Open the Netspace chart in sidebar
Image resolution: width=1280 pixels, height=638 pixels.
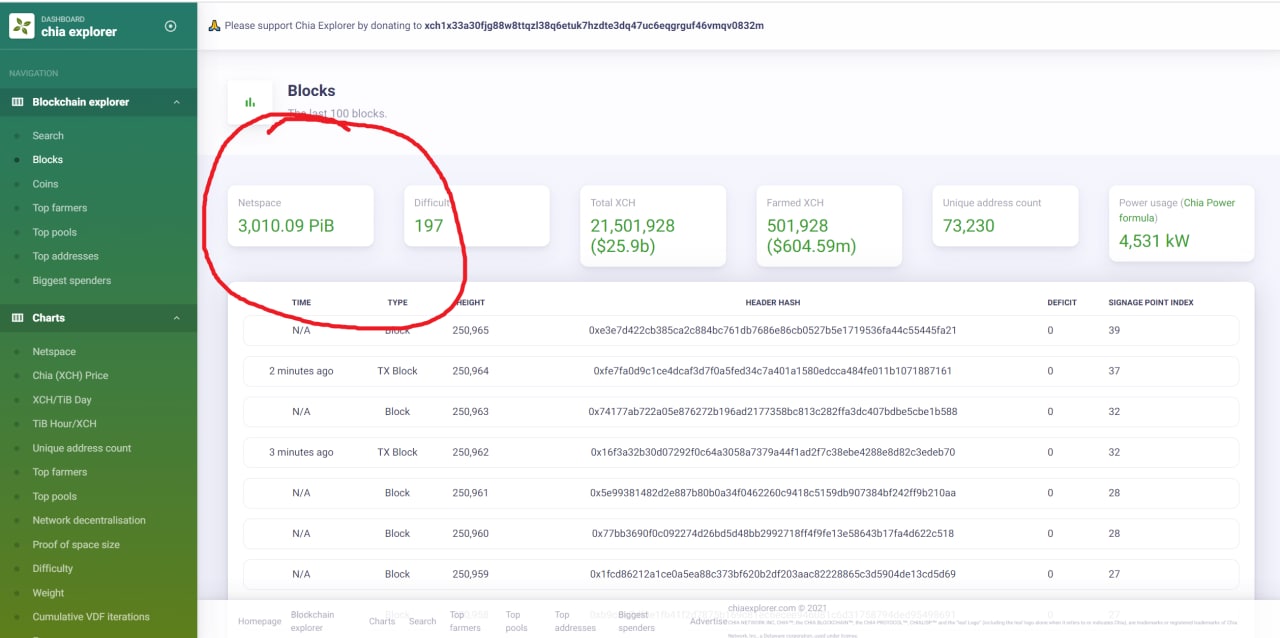point(54,352)
